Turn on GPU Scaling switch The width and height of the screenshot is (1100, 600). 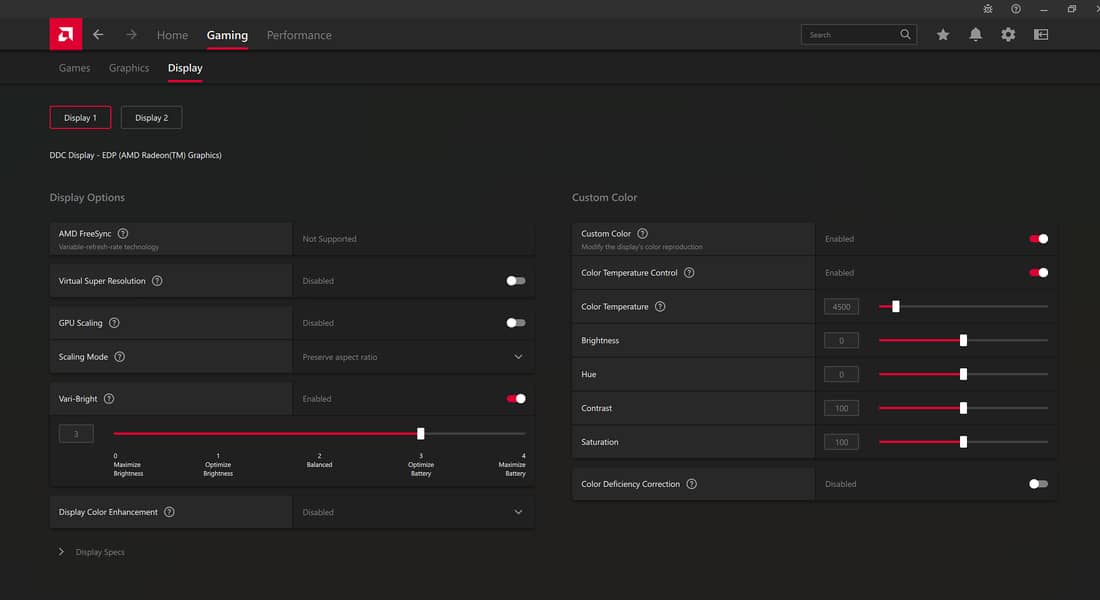click(x=515, y=323)
